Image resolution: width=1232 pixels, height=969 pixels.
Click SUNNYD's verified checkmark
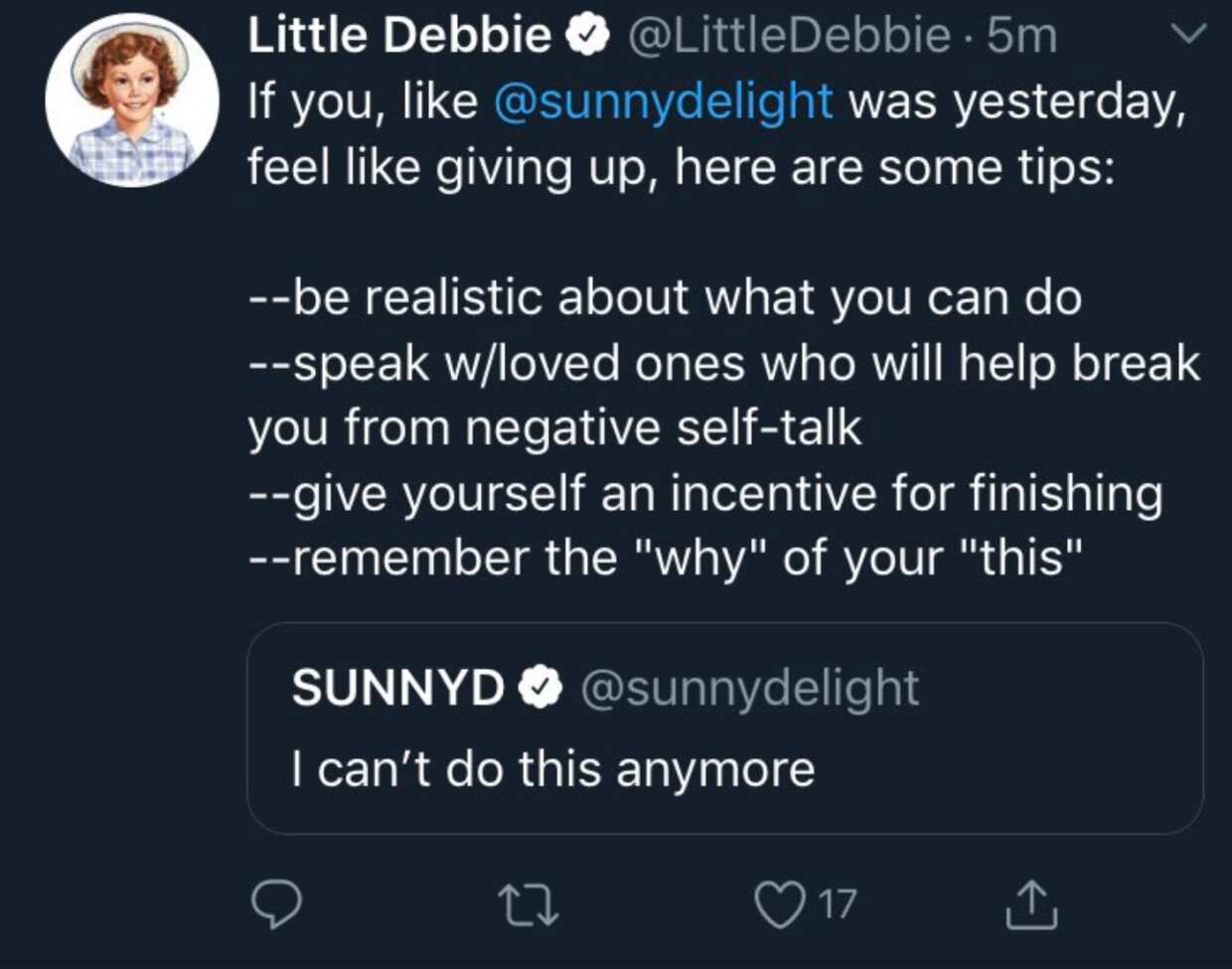pyautogui.click(x=541, y=687)
